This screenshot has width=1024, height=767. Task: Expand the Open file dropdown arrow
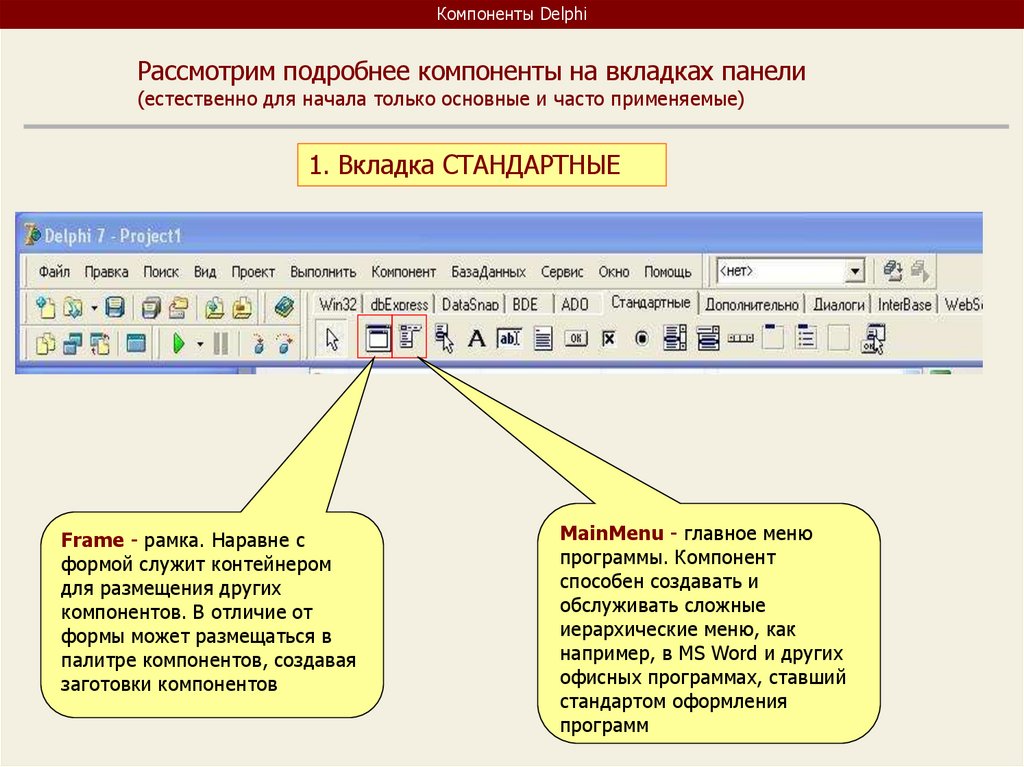click(x=93, y=307)
